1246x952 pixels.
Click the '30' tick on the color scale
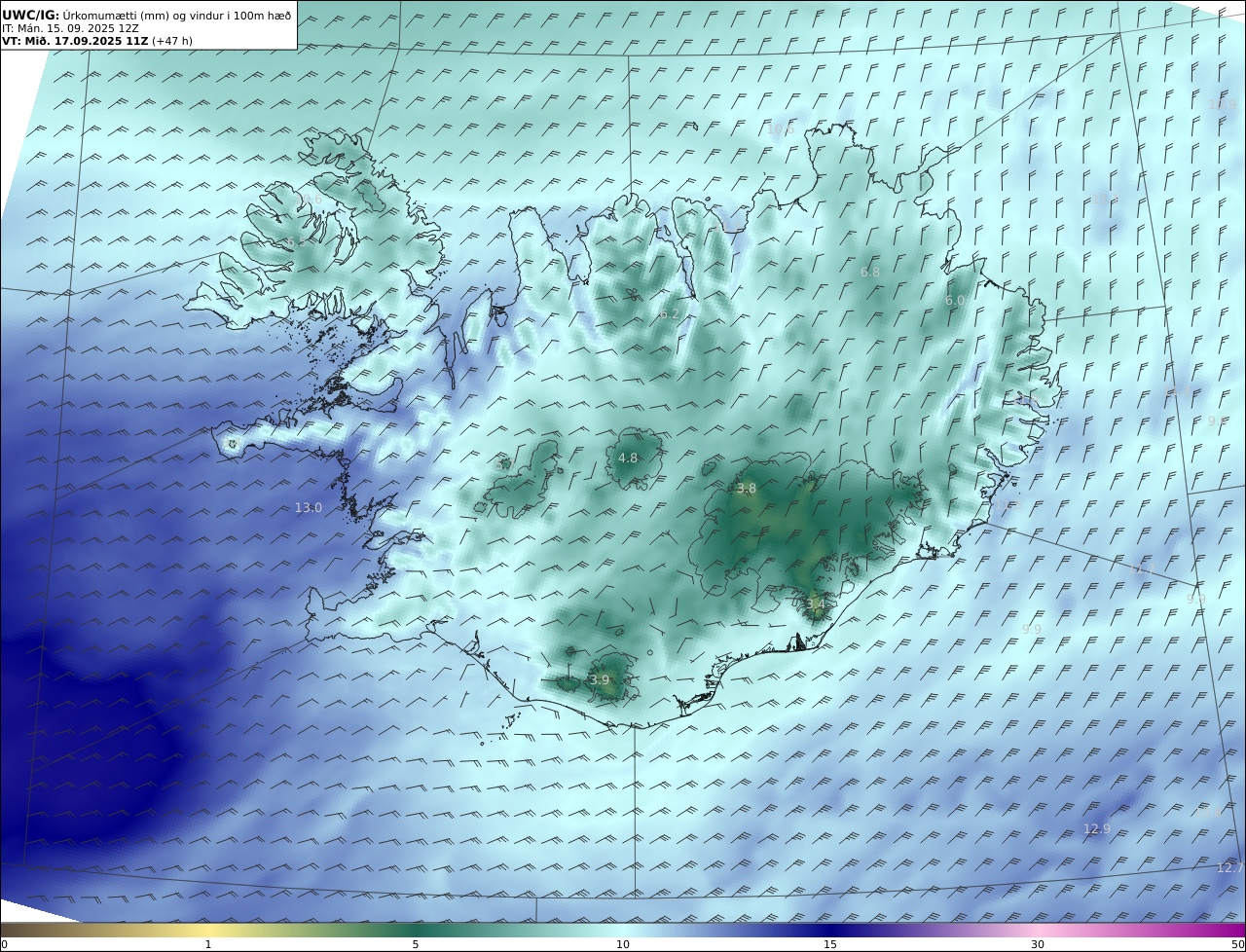click(1038, 944)
